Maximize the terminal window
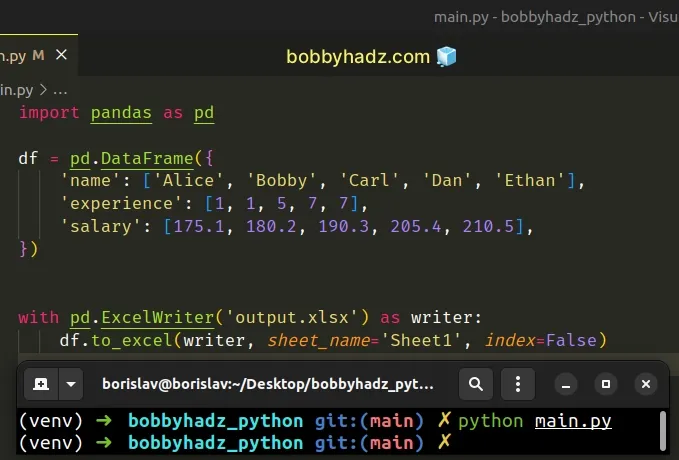 [x=606, y=384]
